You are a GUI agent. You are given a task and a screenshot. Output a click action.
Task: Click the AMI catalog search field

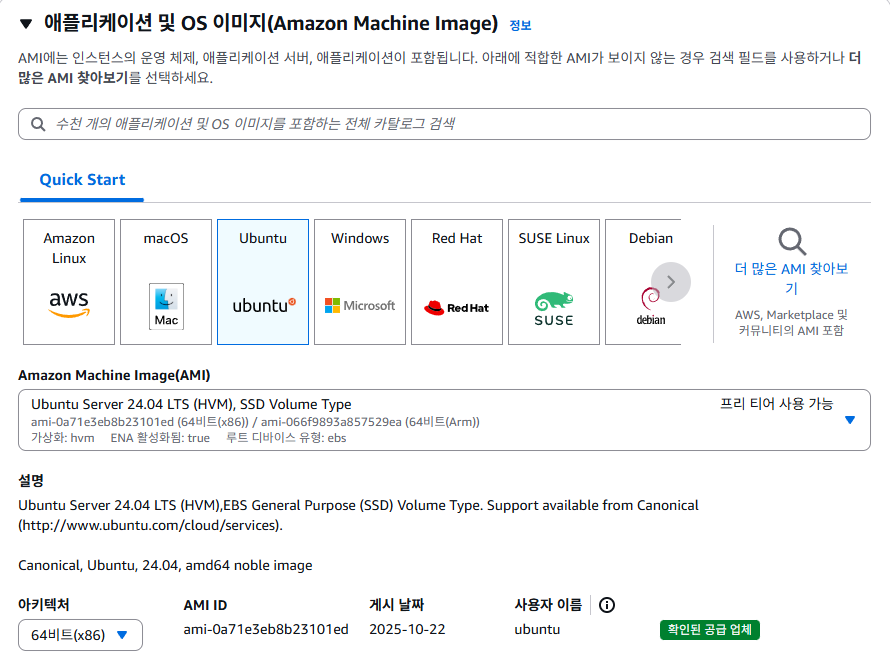pyautogui.click(x=444, y=124)
